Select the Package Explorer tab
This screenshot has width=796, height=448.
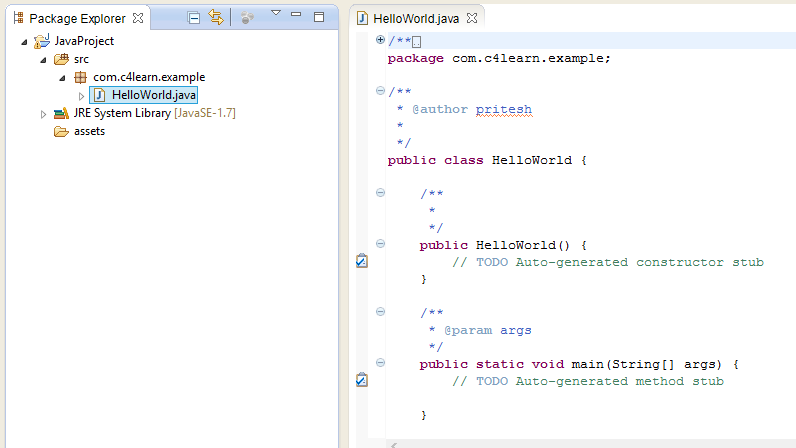point(77,18)
